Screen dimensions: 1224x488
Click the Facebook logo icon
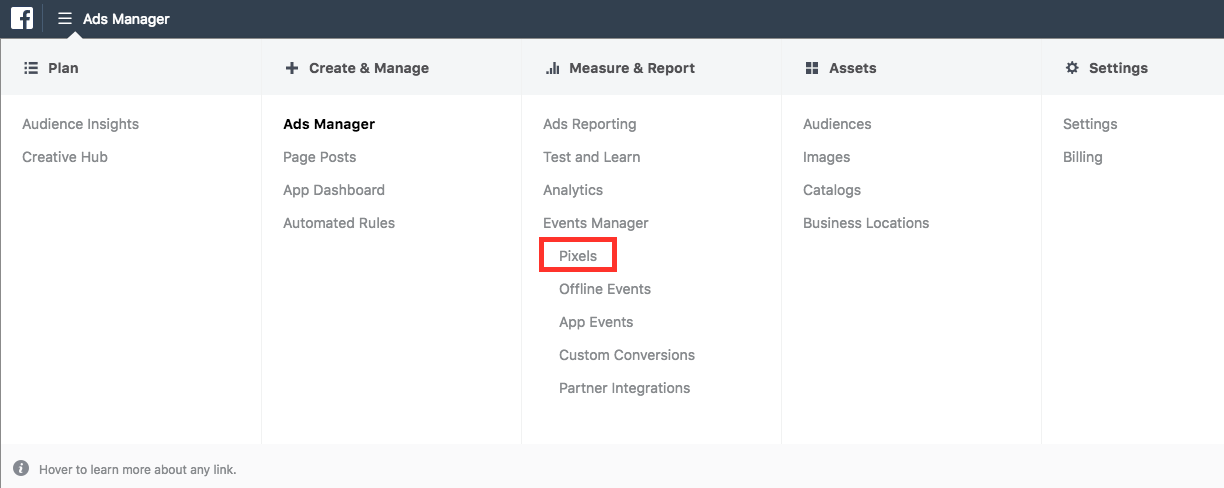point(22,18)
